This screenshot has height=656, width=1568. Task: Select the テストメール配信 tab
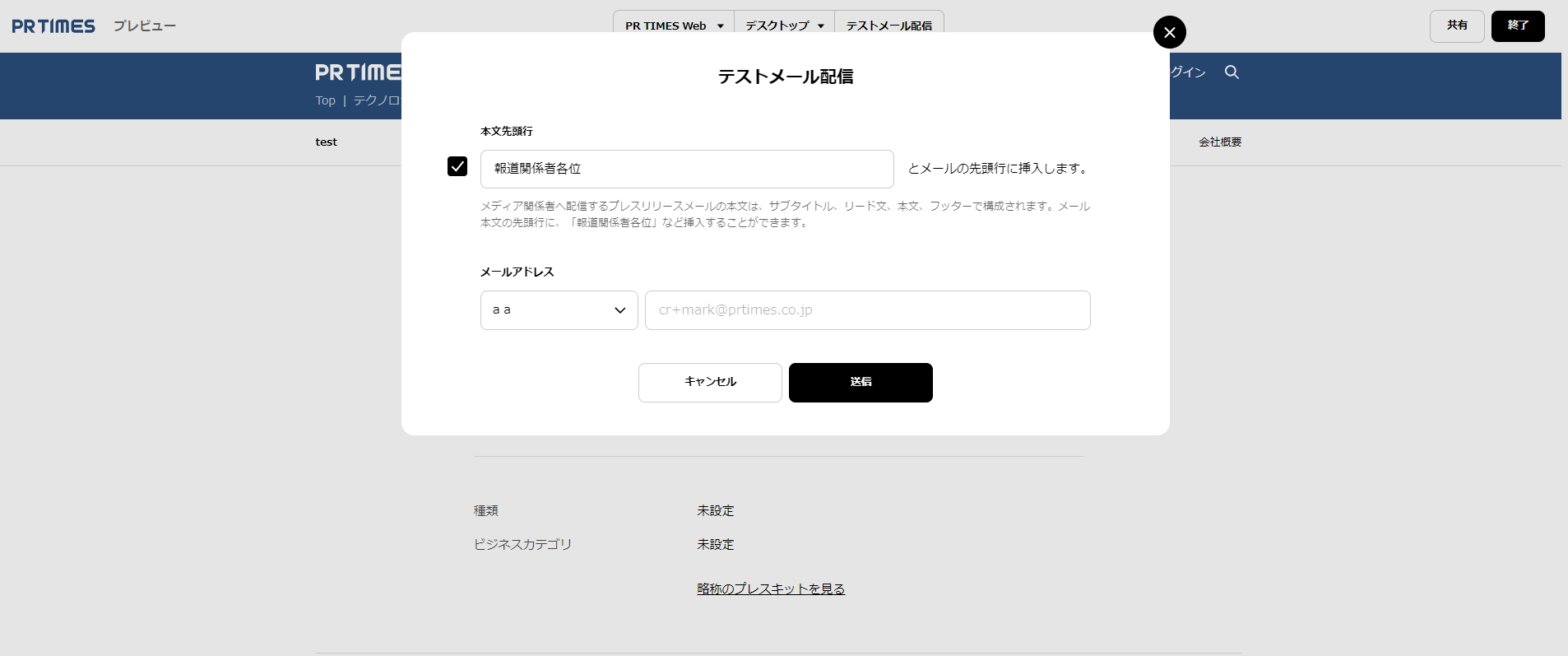888,26
